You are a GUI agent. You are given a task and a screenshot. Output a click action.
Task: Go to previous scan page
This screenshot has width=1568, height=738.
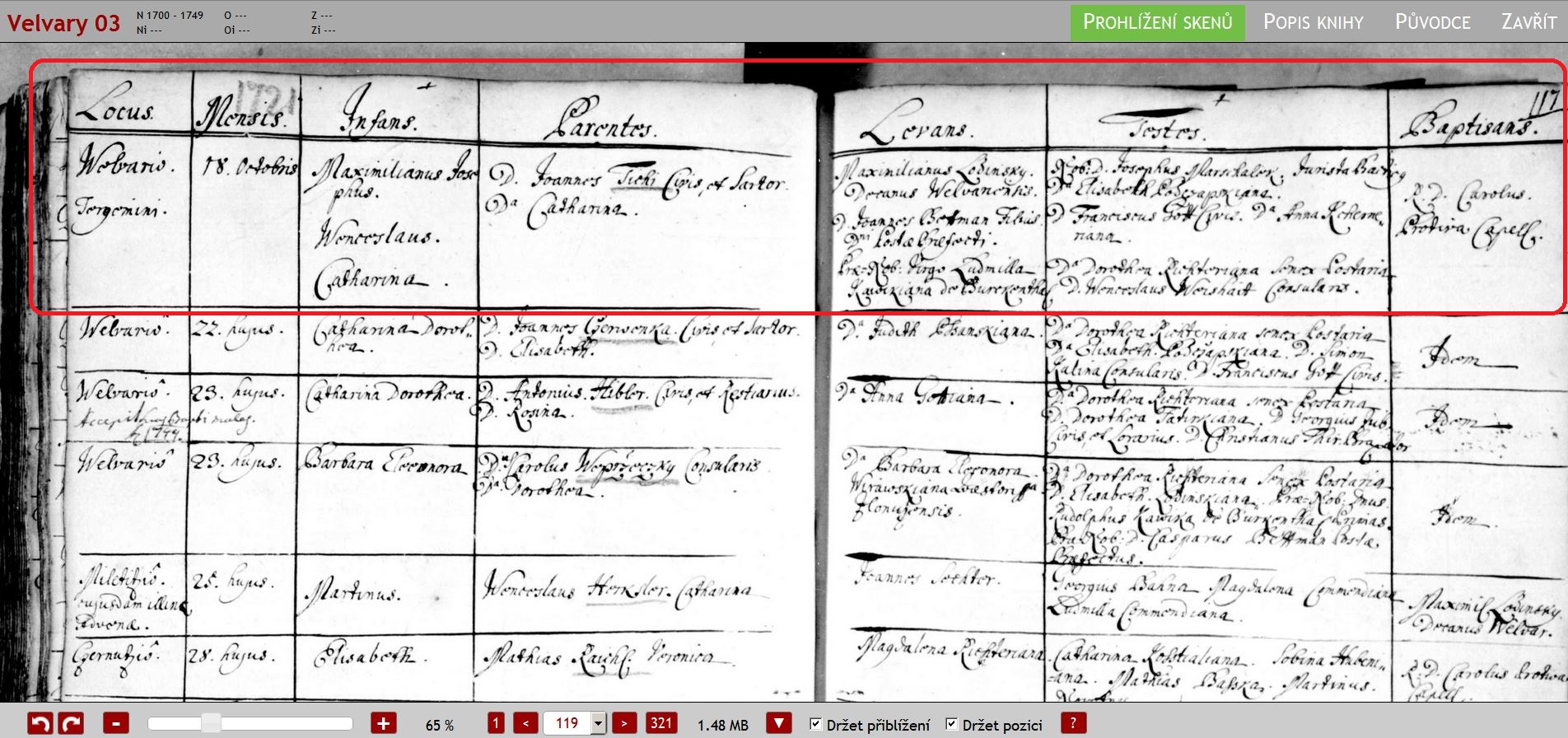525,723
